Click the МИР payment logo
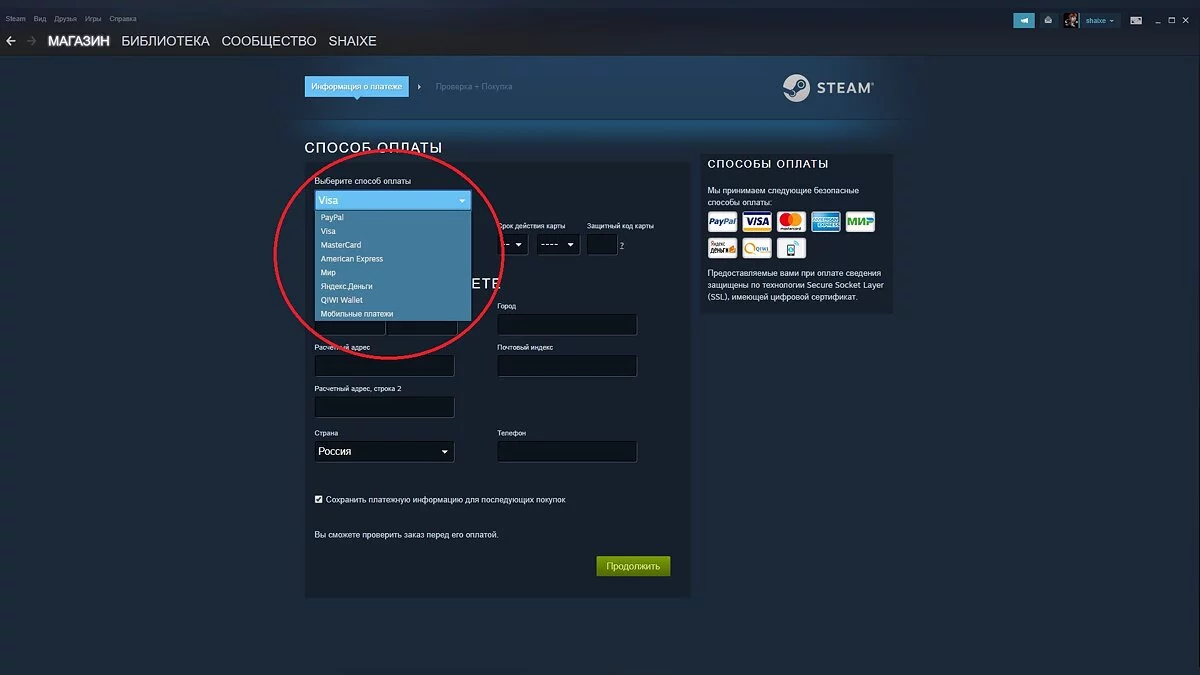This screenshot has height=675, width=1200. [860, 222]
